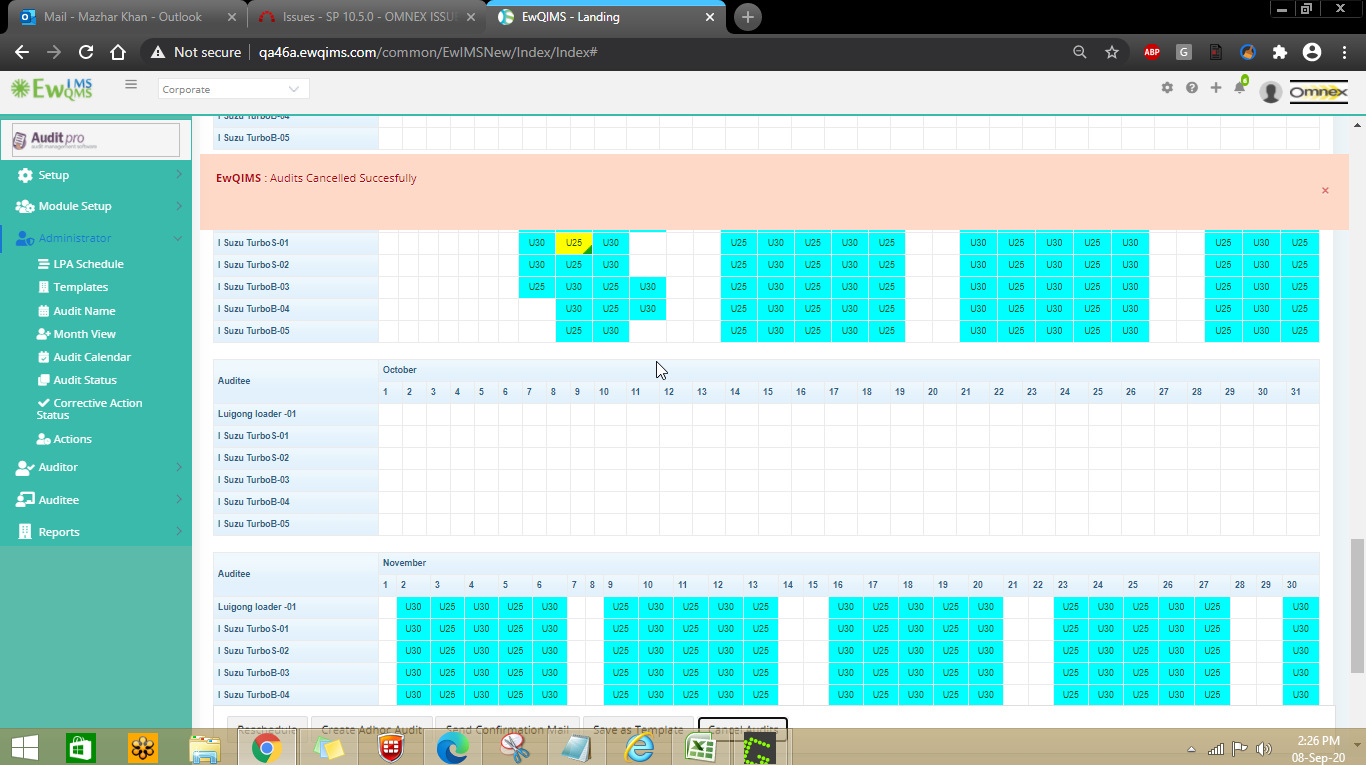
Task: Click the November month label
Action: coord(404,563)
